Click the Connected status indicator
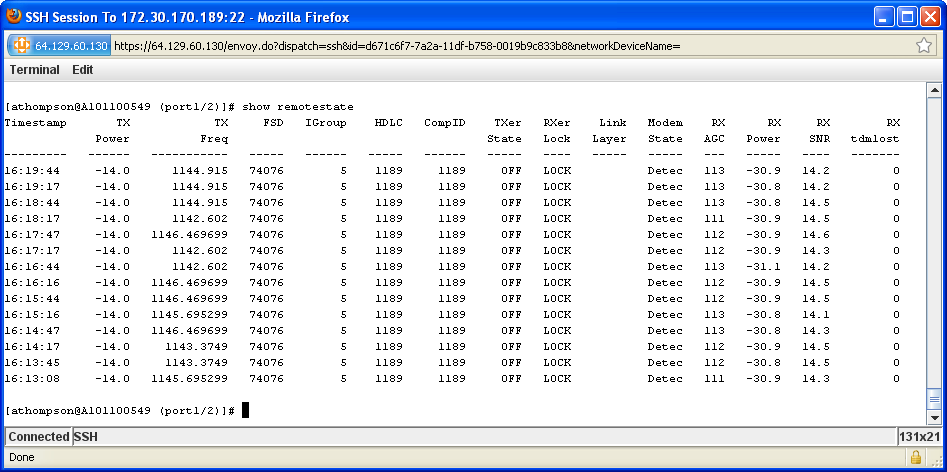Viewport: 947px width, 472px height. [39, 437]
